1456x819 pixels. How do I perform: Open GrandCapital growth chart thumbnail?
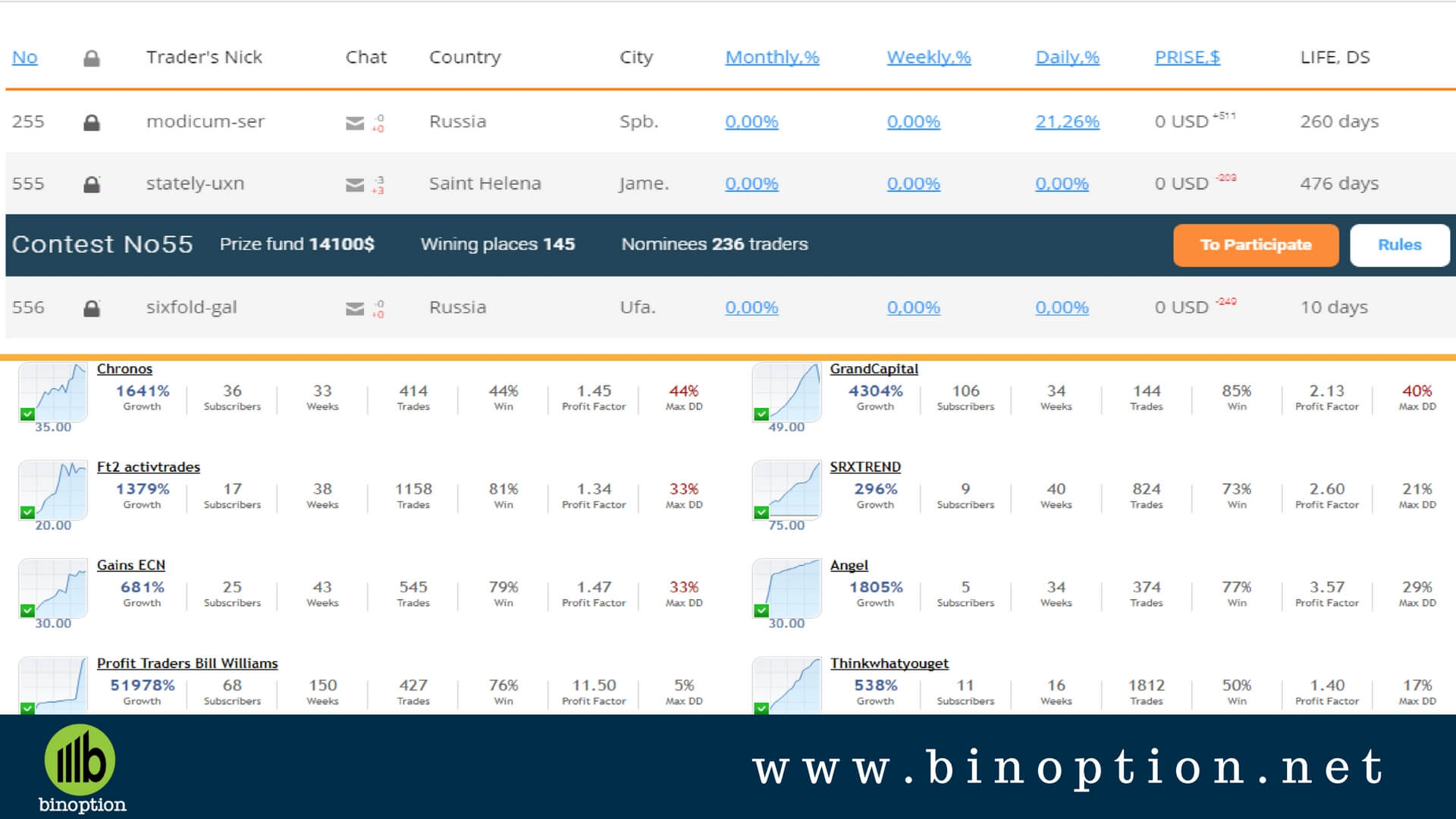(x=786, y=391)
